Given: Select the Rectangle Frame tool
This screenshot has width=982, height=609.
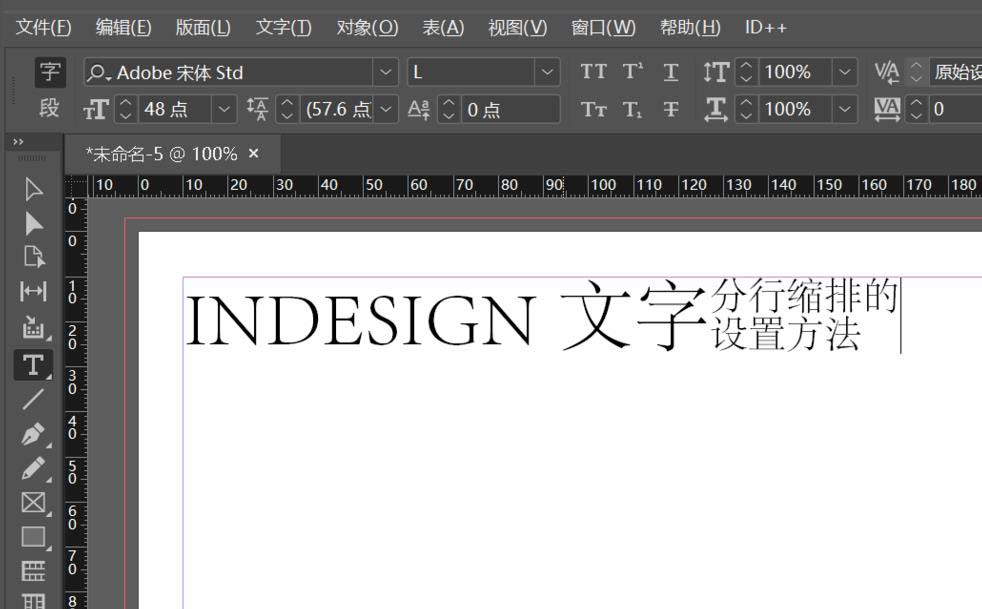Looking at the screenshot, I should coord(33,502).
